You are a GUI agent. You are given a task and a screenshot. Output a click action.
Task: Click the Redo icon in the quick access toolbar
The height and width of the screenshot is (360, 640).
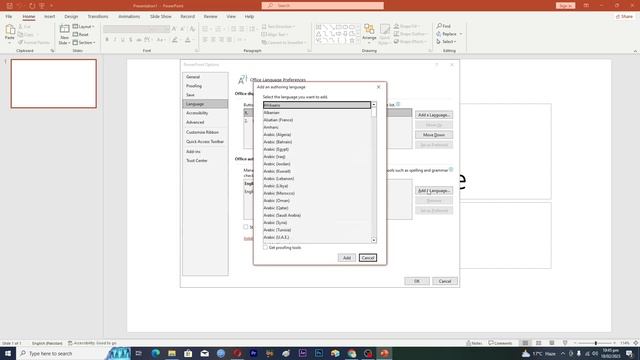point(32,6)
